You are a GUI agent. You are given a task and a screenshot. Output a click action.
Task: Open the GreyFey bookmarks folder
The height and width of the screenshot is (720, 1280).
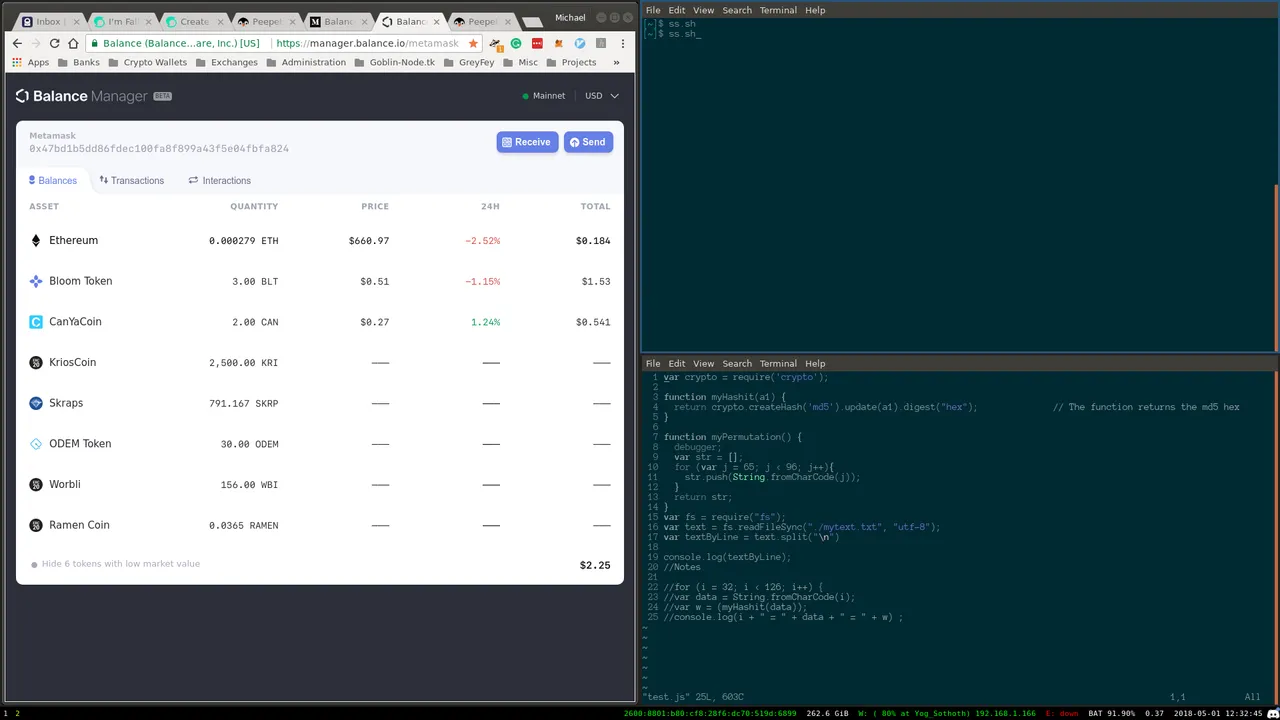(469, 62)
